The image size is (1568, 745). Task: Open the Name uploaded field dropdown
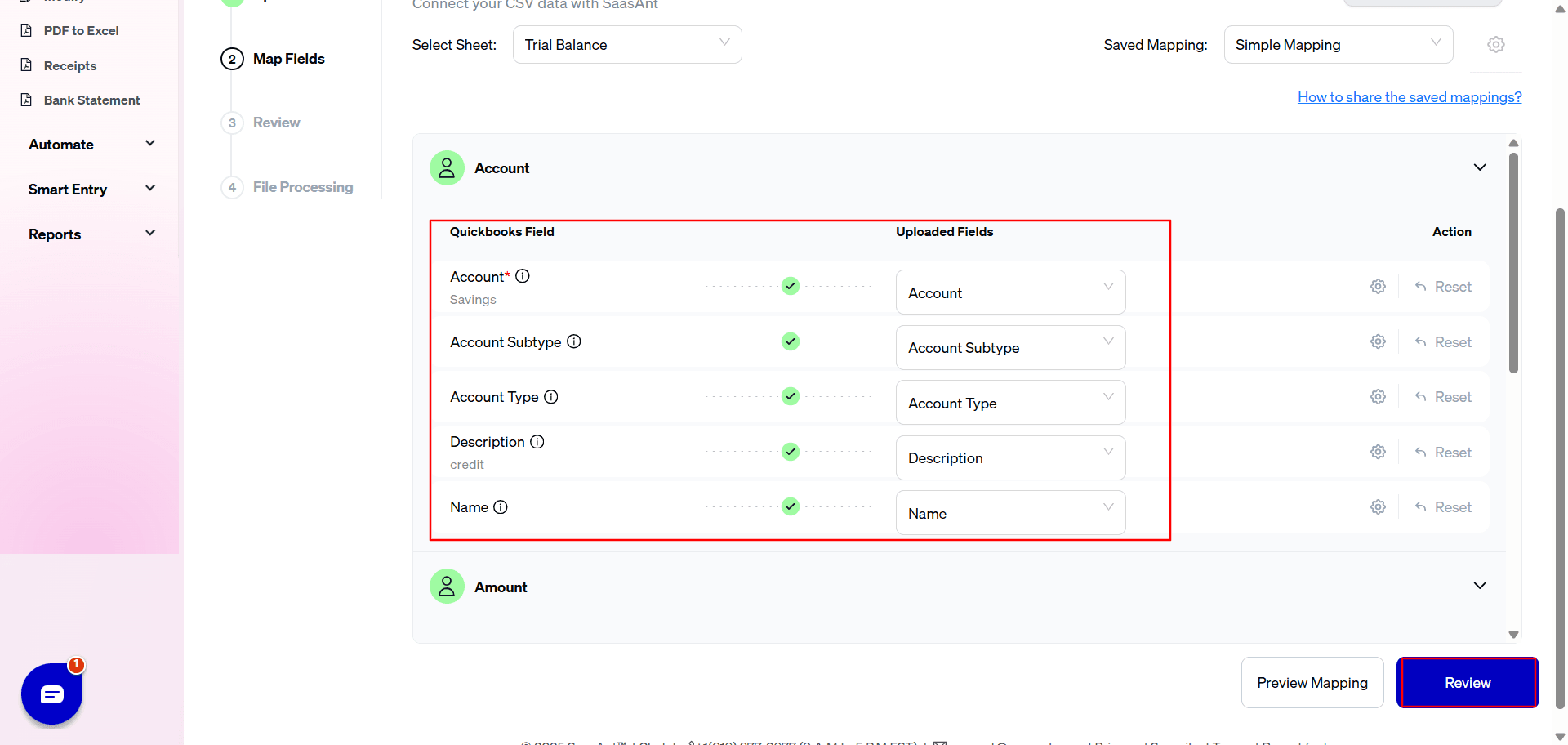tap(1010, 513)
